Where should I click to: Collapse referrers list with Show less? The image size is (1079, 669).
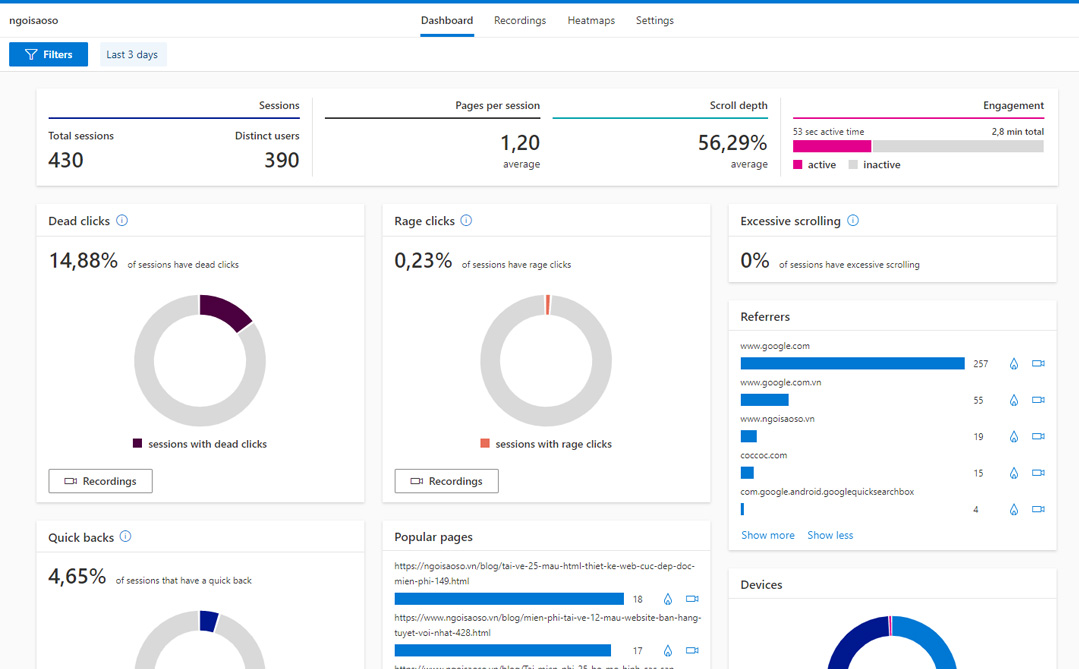(830, 535)
